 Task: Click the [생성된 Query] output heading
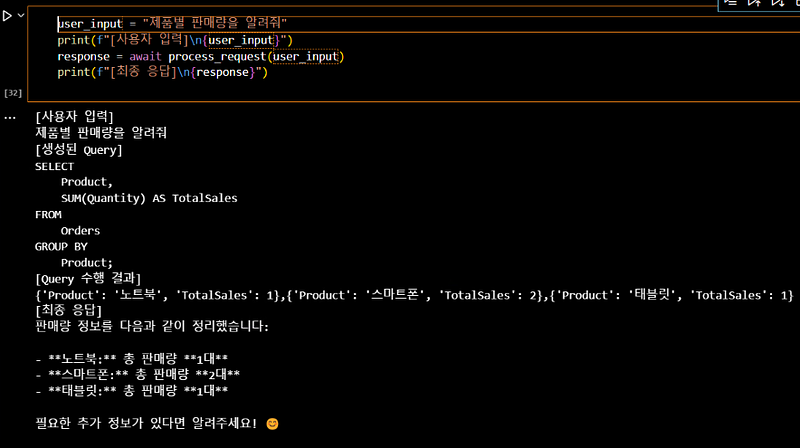click(x=79, y=150)
